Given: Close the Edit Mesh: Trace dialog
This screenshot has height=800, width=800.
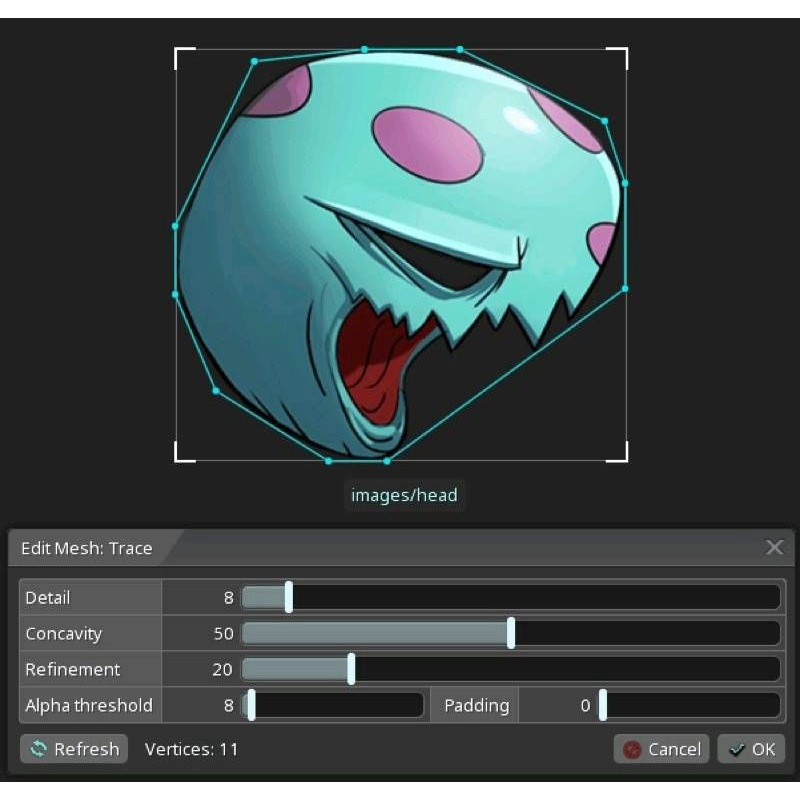Looking at the screenshot, I should pos(774,547).
